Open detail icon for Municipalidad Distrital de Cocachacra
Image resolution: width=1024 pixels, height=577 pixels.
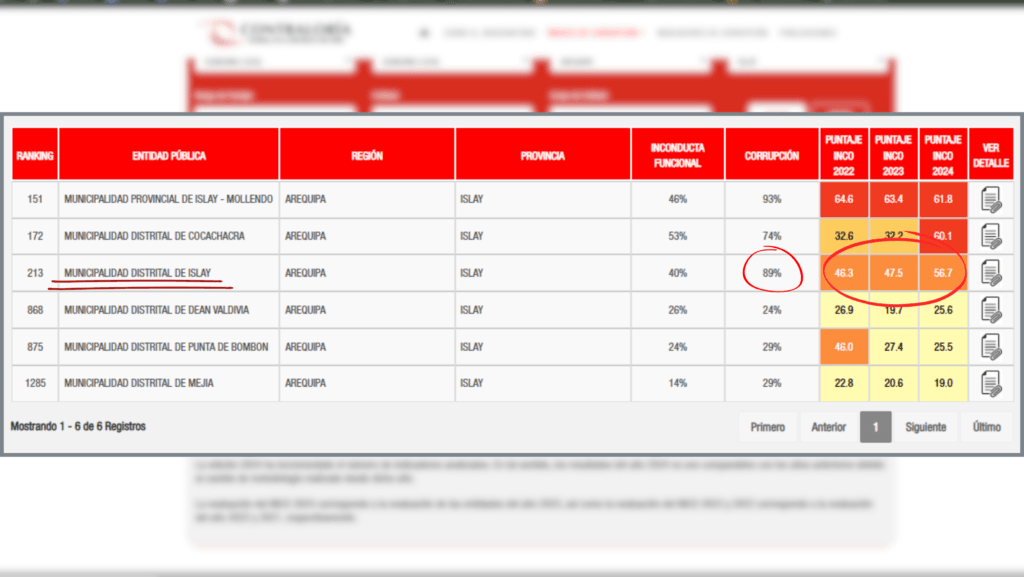point(990,236)
